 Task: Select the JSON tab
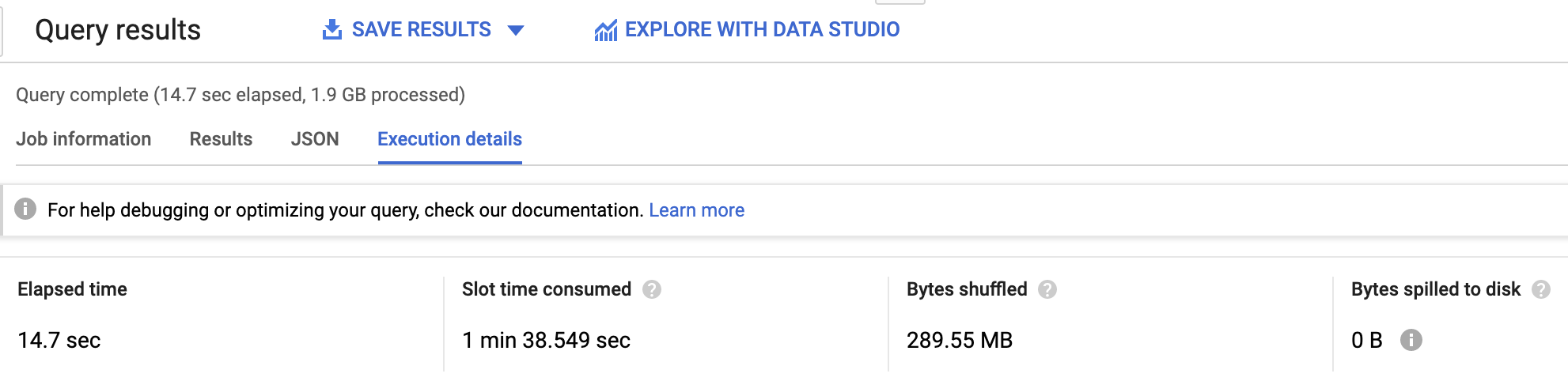pyautogui.click(x=315, y=139)
